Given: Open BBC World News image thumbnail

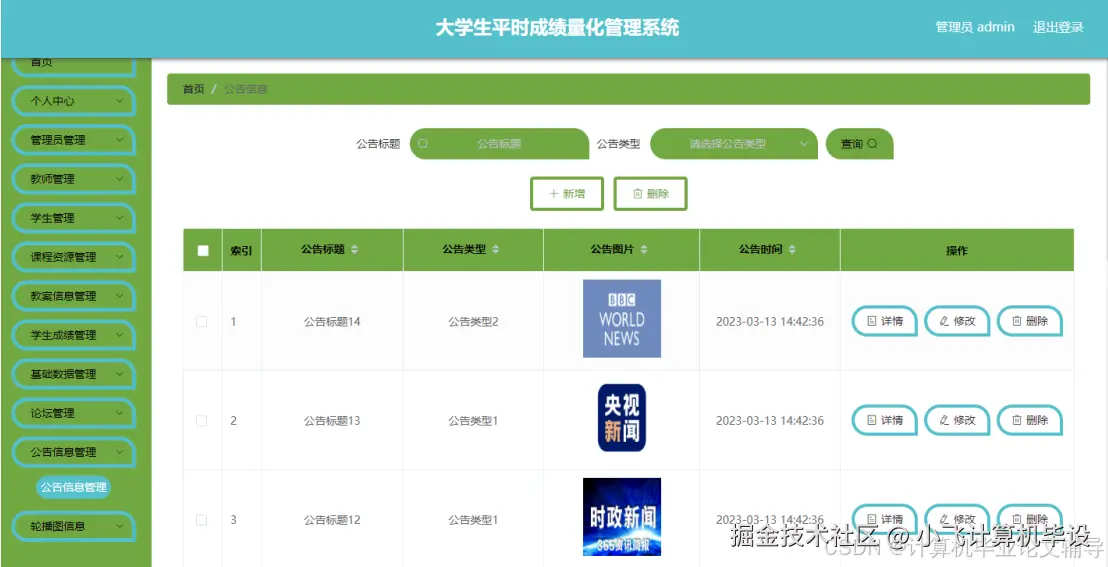Looking at the screenshot, I should pyautogui.click(x=622, y=318).
